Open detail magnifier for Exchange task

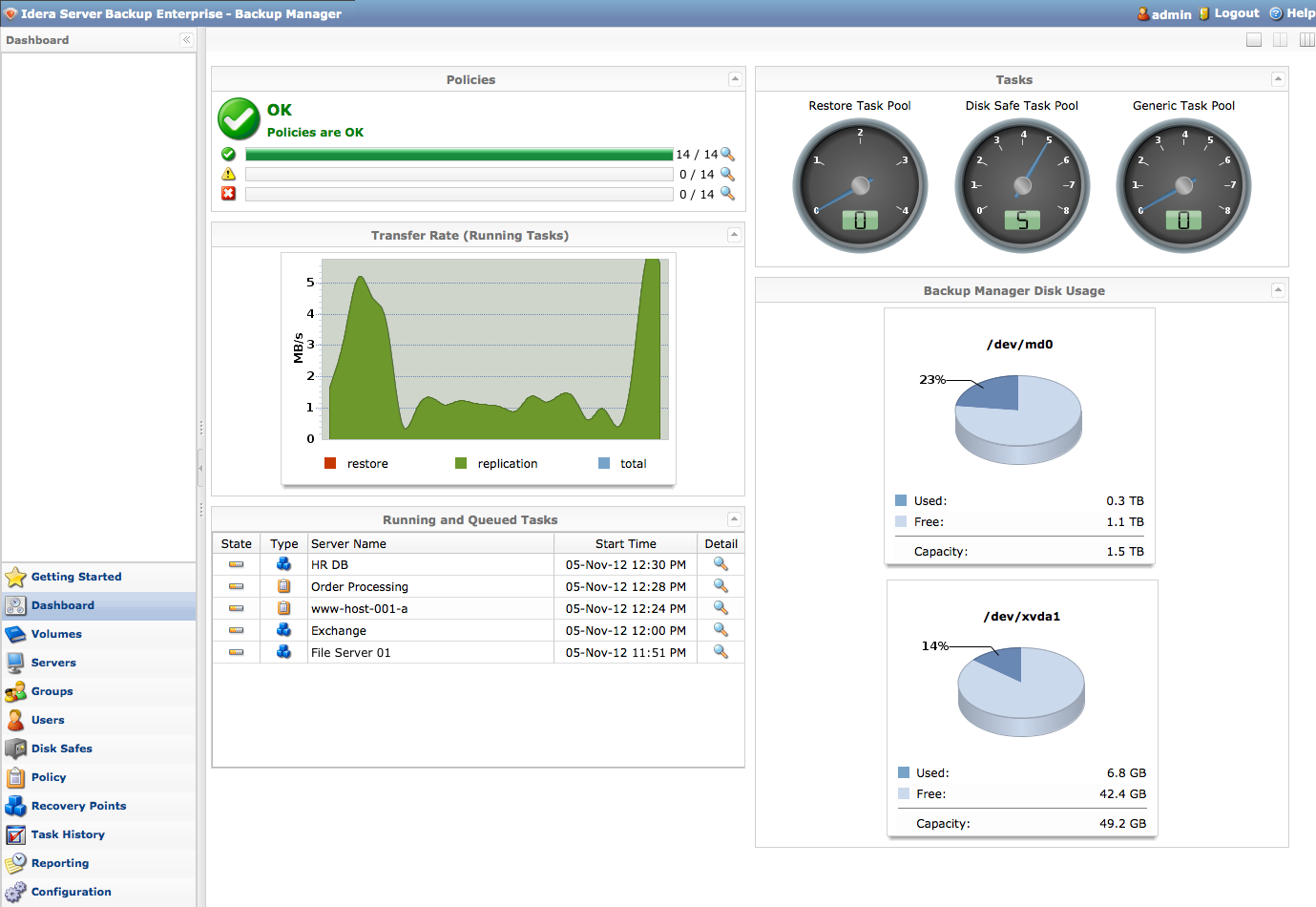click(721, 630)
